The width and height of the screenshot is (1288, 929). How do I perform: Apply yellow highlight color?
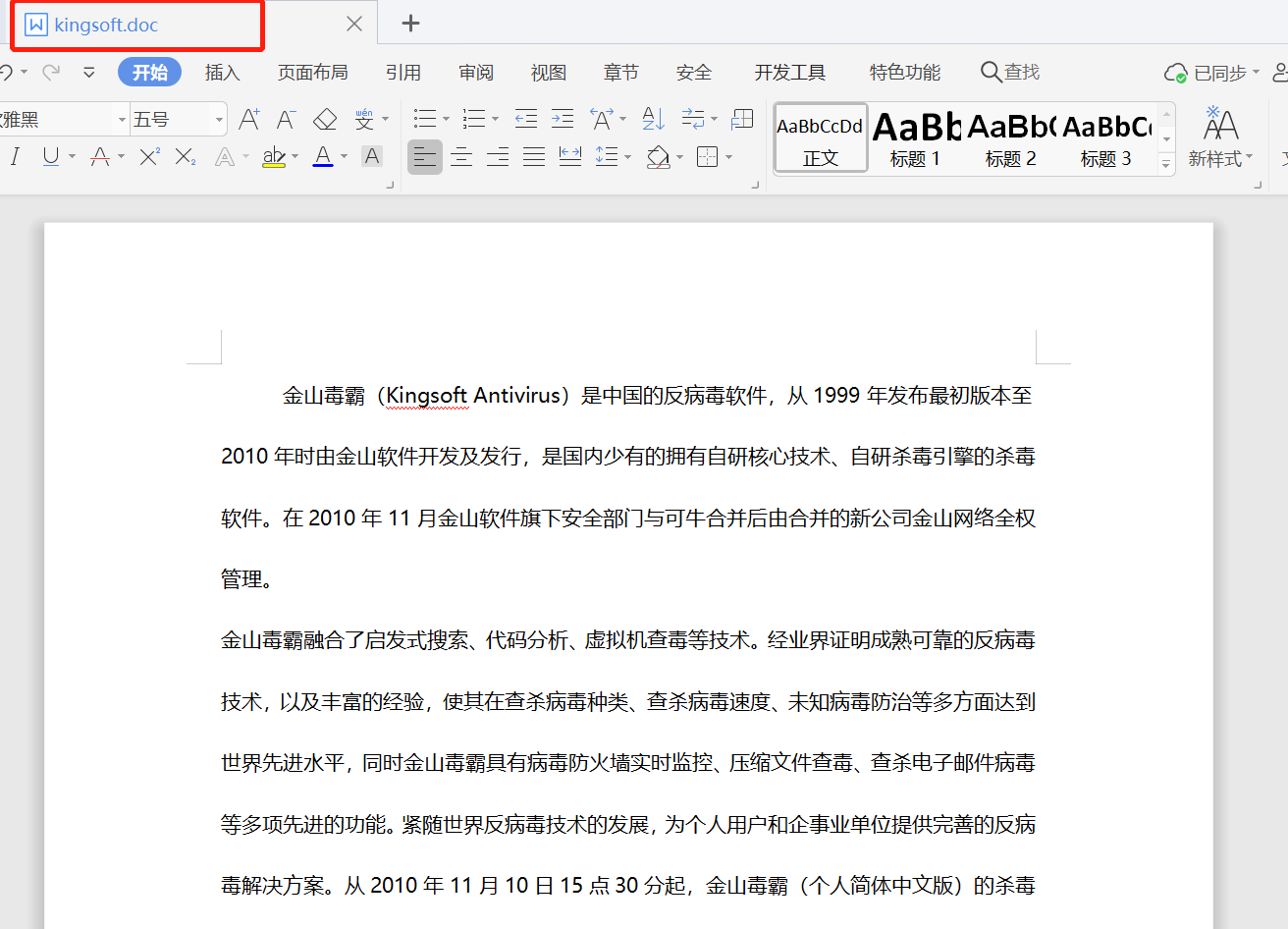point(274,156)
